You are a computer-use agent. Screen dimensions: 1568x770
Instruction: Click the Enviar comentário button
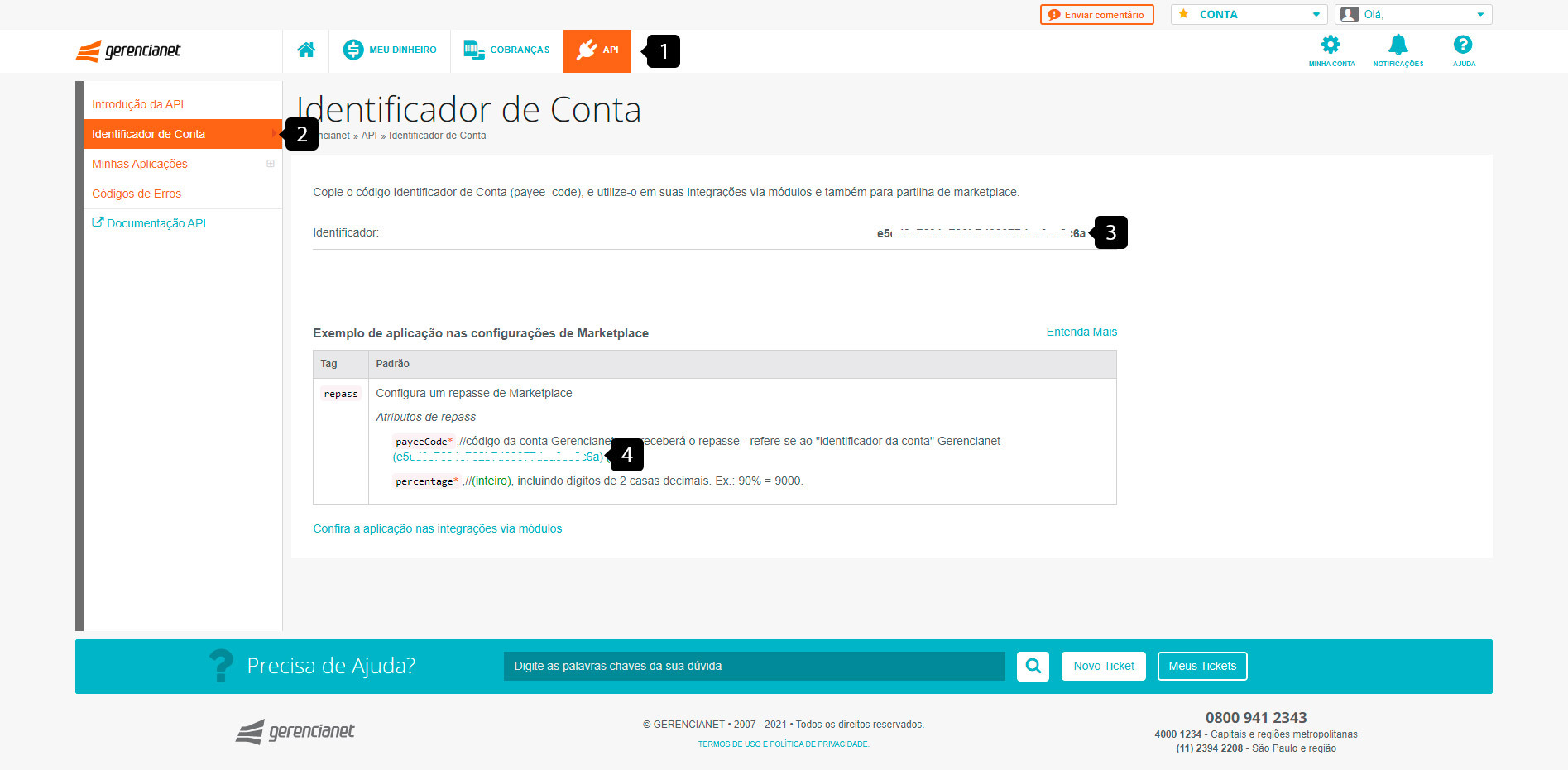pyautogui.click(x=1097, y=15)
